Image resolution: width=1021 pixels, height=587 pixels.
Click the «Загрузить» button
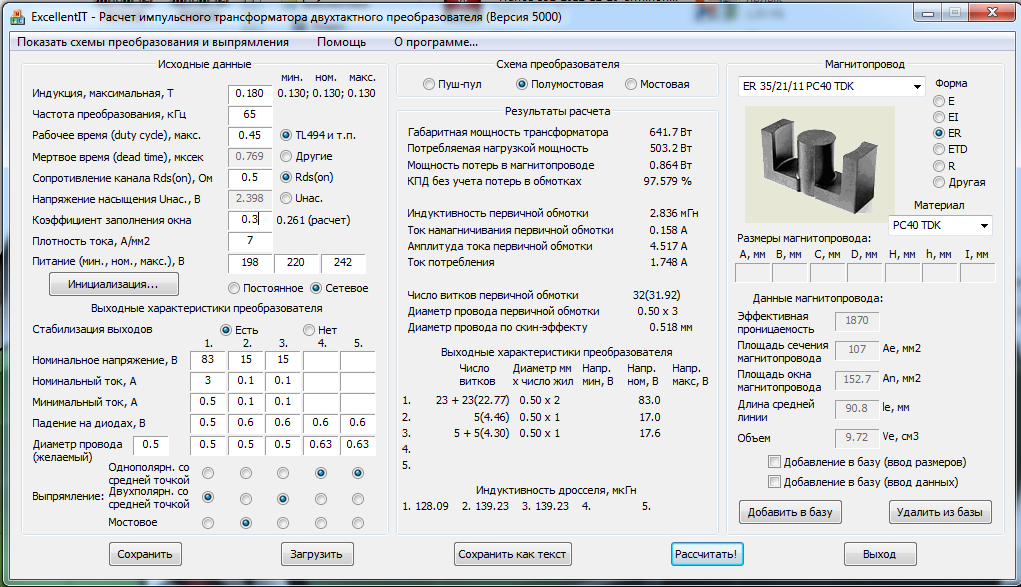click(x=316, y=554)
